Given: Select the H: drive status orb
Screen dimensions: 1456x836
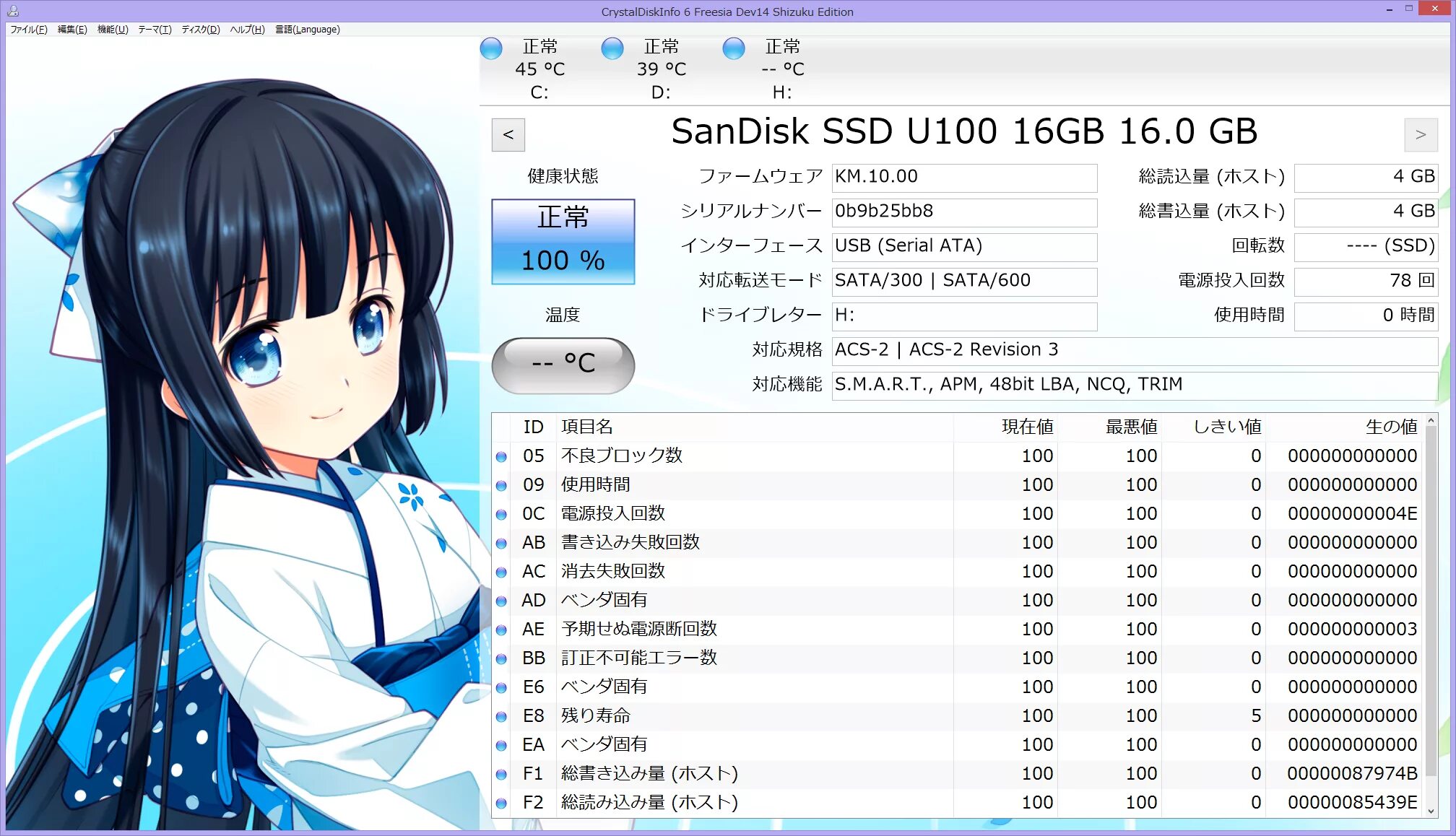Looking at the screenshot, I should [734, 48].
